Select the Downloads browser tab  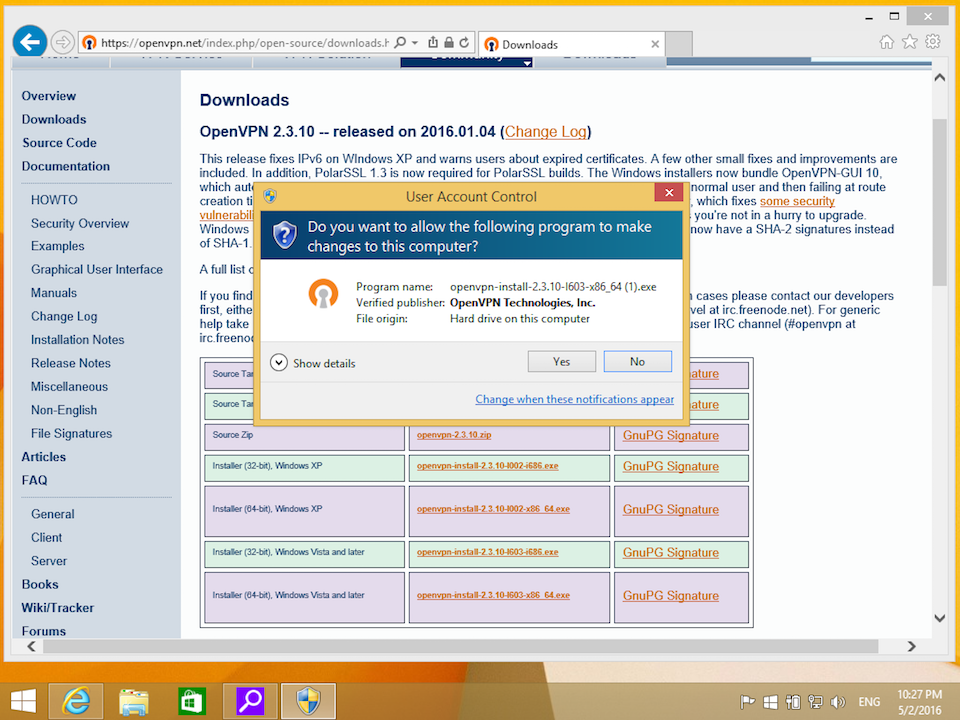pos(571,44)
